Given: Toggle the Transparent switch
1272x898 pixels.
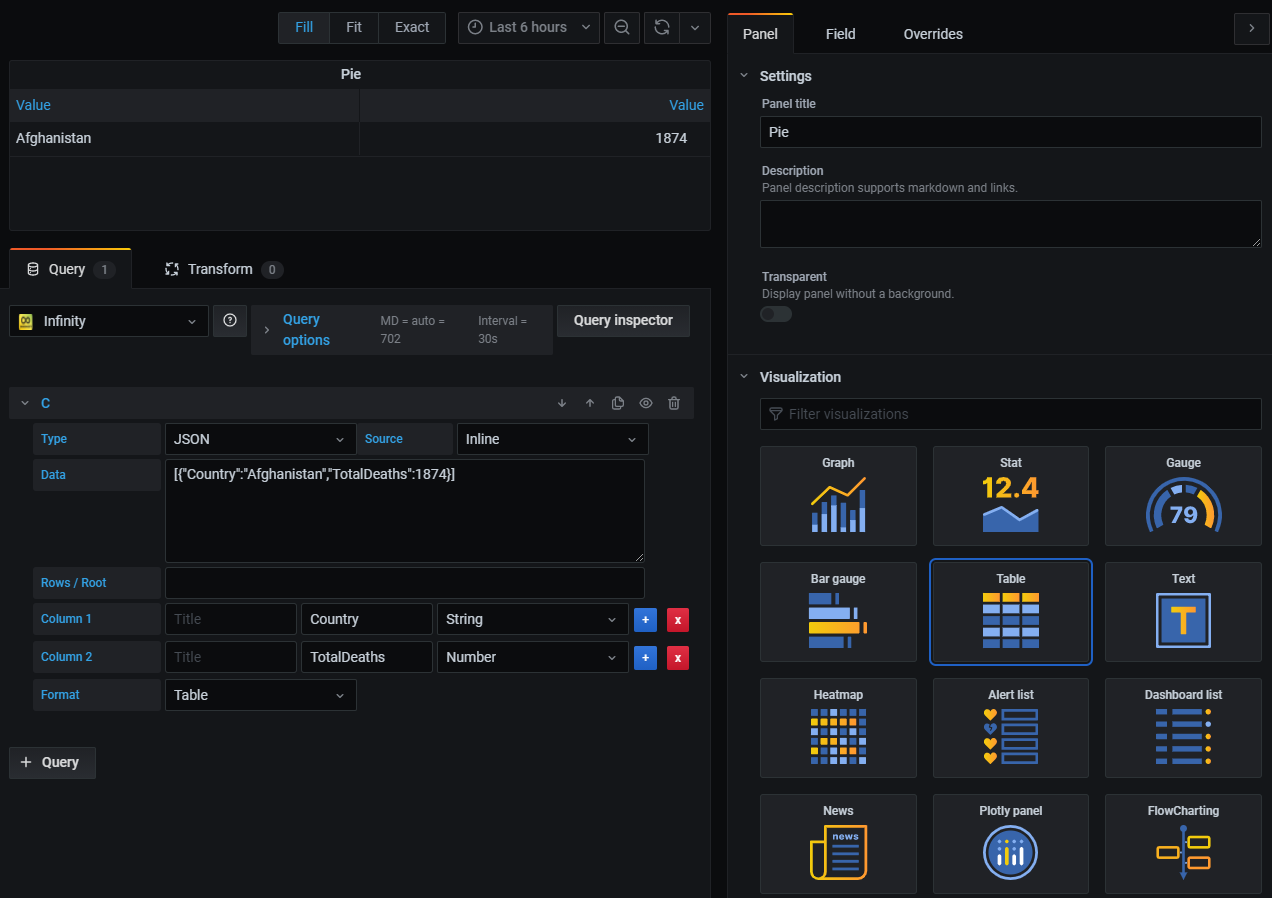Looking at the screenshot, I should [776, 314].
